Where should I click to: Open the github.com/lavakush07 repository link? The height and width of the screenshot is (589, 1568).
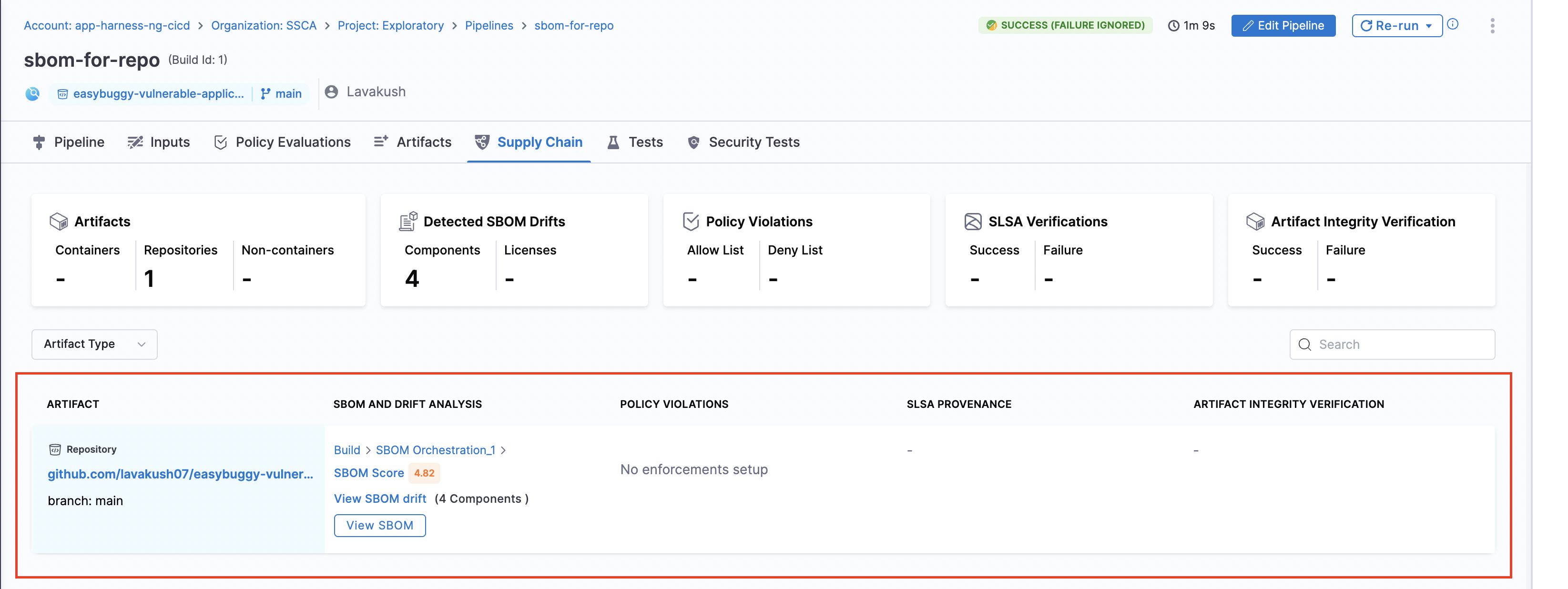point(180,474)
